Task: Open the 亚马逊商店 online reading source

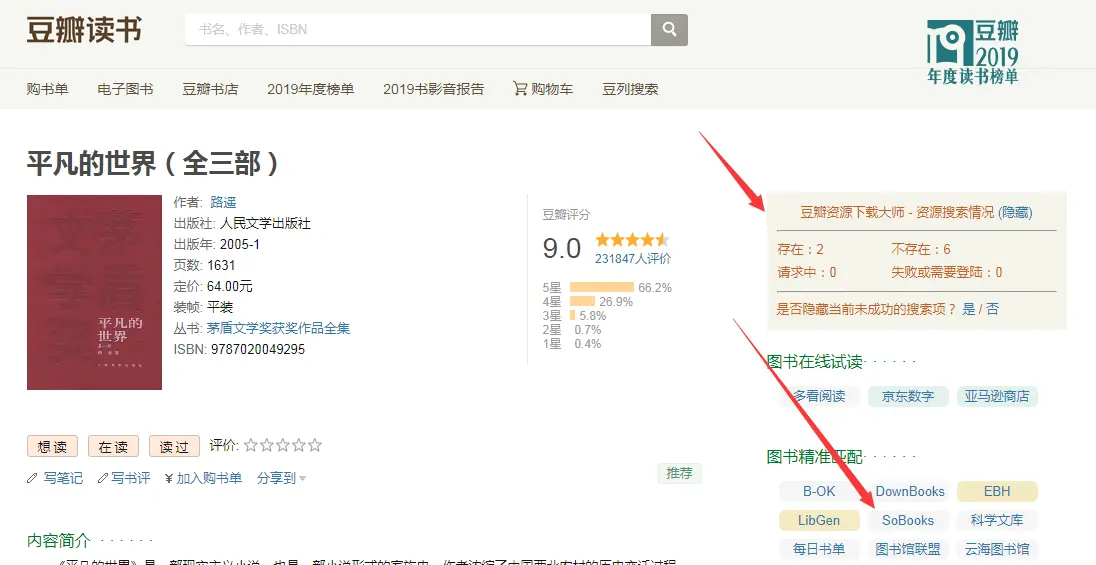Action: (997, 396)
